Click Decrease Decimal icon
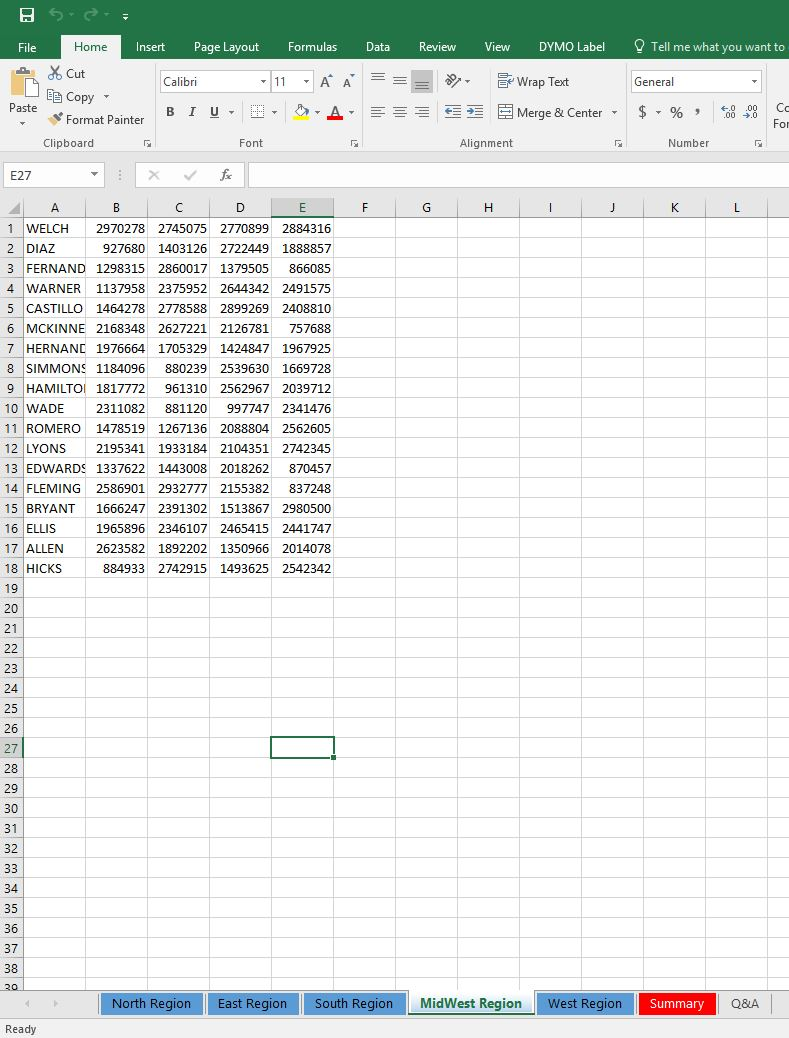This screenshot has width=789, height=1038. [x=751, y=112]
